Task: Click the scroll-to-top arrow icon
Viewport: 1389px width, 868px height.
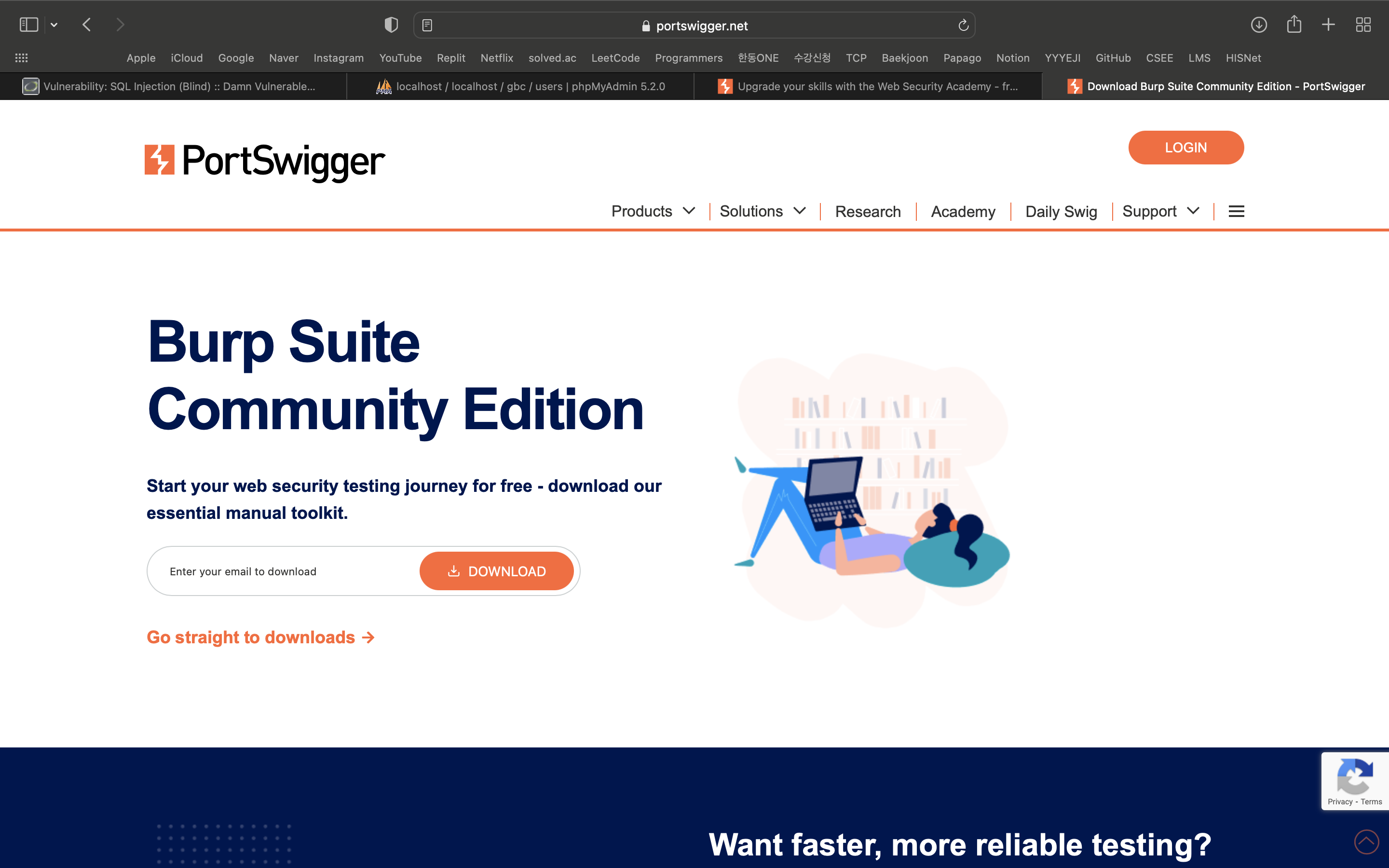Action: (x=1366, y=841)
